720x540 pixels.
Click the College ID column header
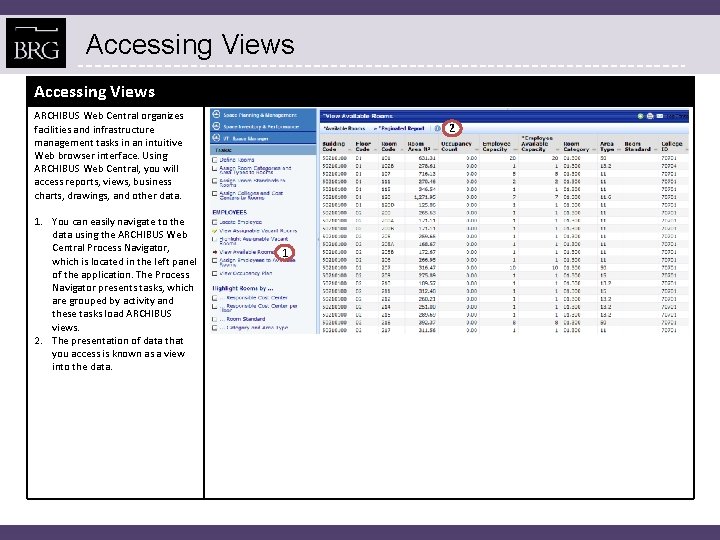click(671, 146)
